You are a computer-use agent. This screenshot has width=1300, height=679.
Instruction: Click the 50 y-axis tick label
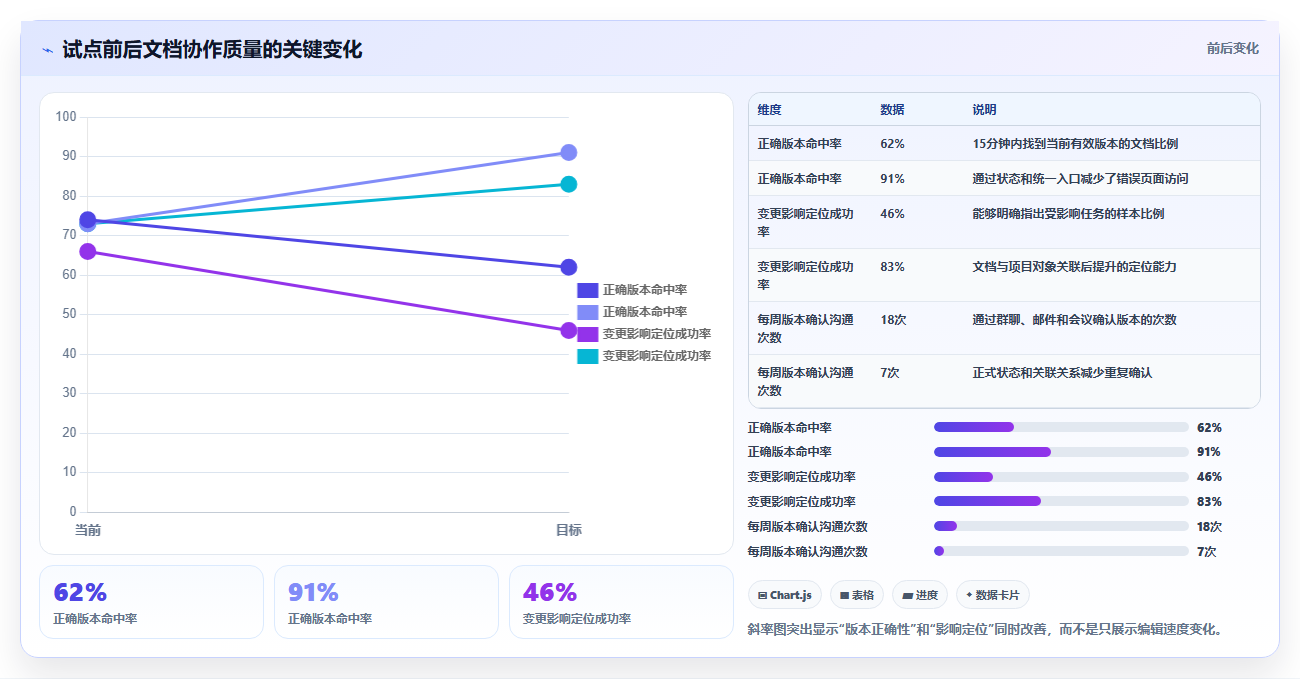pyautogui.click(x=70, y=314)
